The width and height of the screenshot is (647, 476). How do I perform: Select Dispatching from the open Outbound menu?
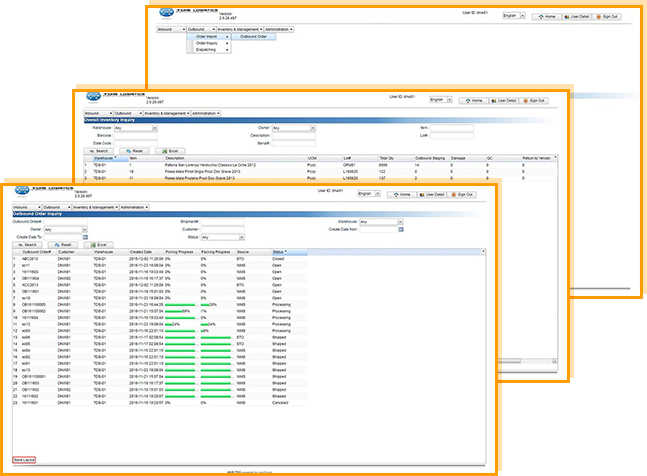coord(208,50)
